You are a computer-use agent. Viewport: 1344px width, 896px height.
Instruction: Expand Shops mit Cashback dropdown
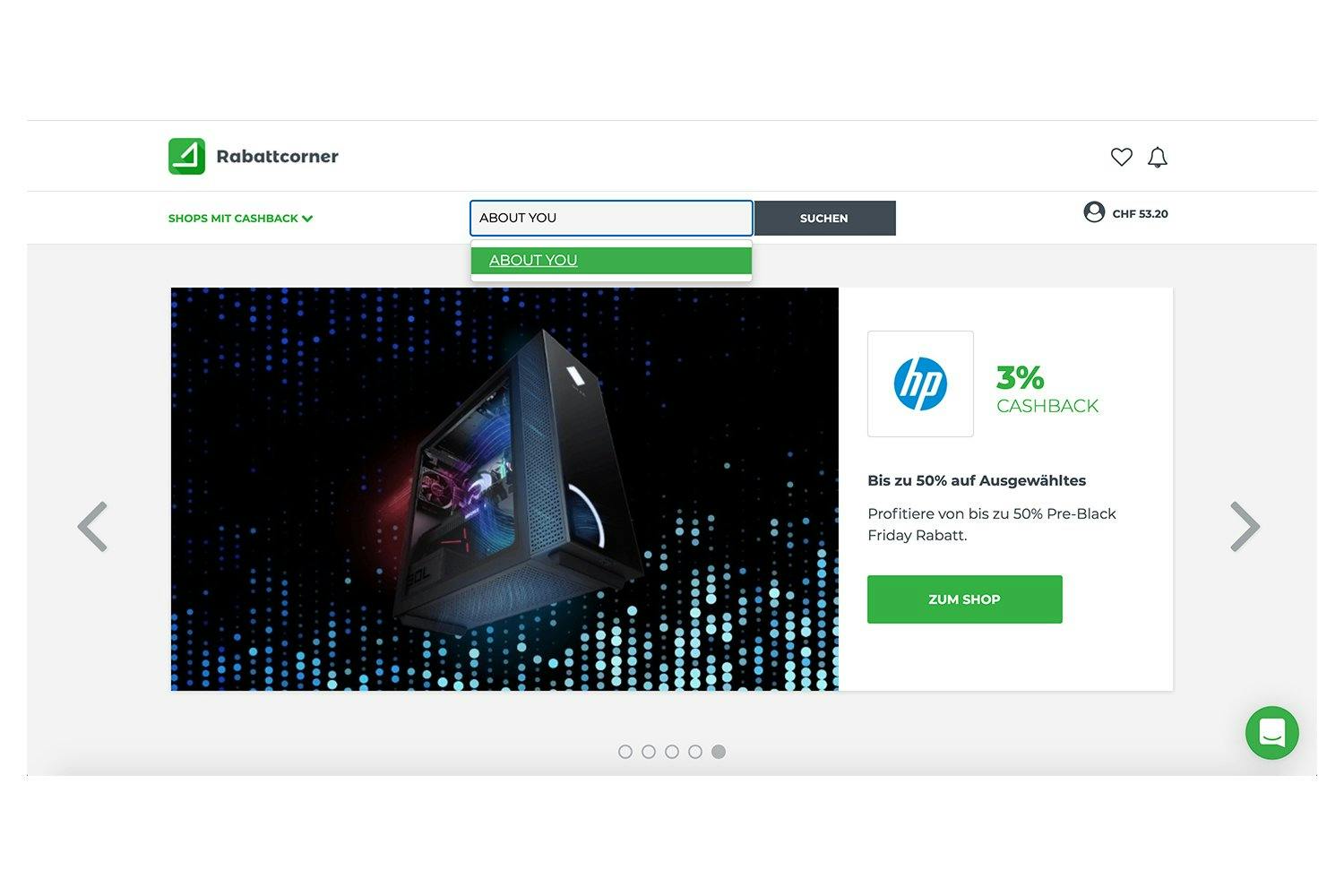tap(240, 218)
